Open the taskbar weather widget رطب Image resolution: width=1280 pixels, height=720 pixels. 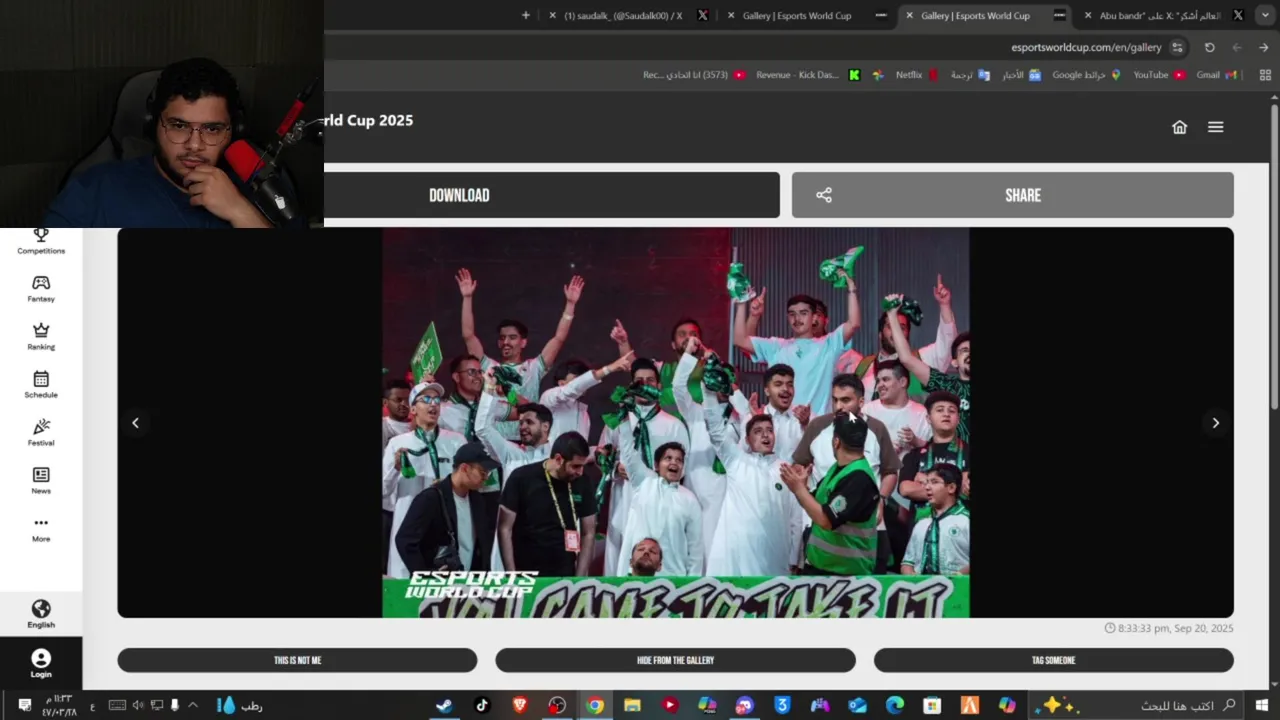coord(239,705)
